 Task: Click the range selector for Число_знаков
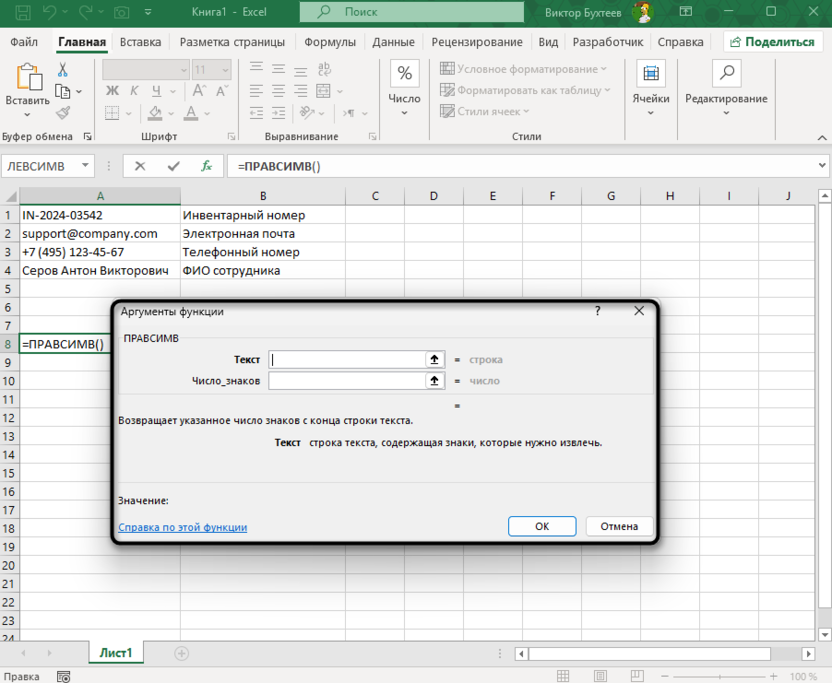pos(435,381)
